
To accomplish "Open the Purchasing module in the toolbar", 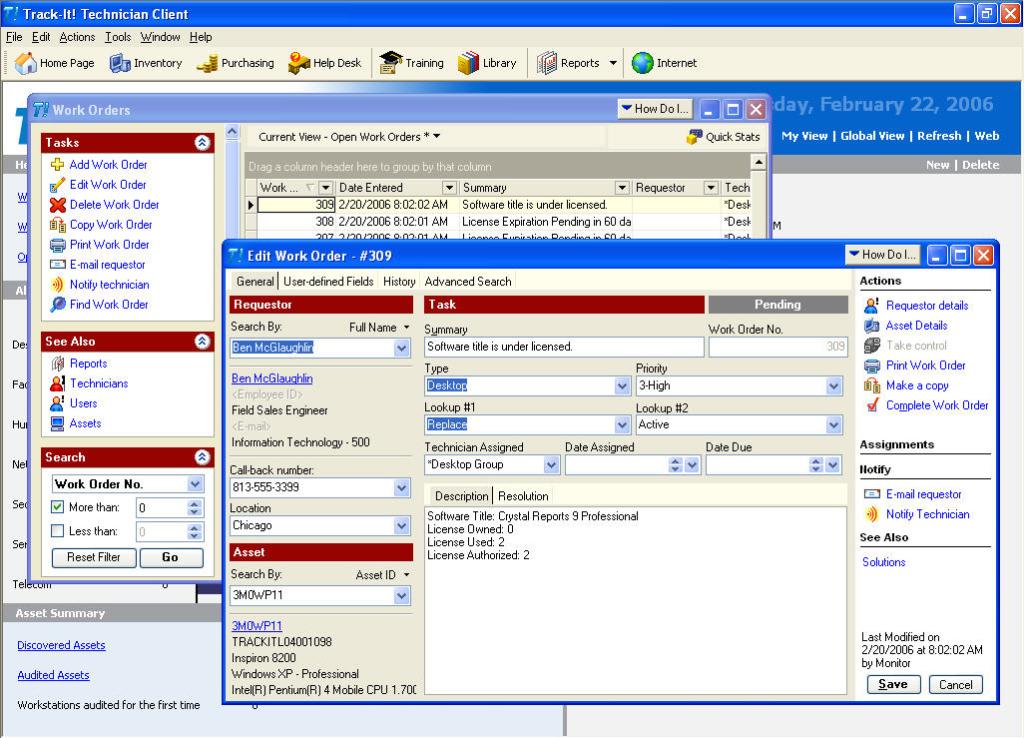I will click(x=235, y=63).
